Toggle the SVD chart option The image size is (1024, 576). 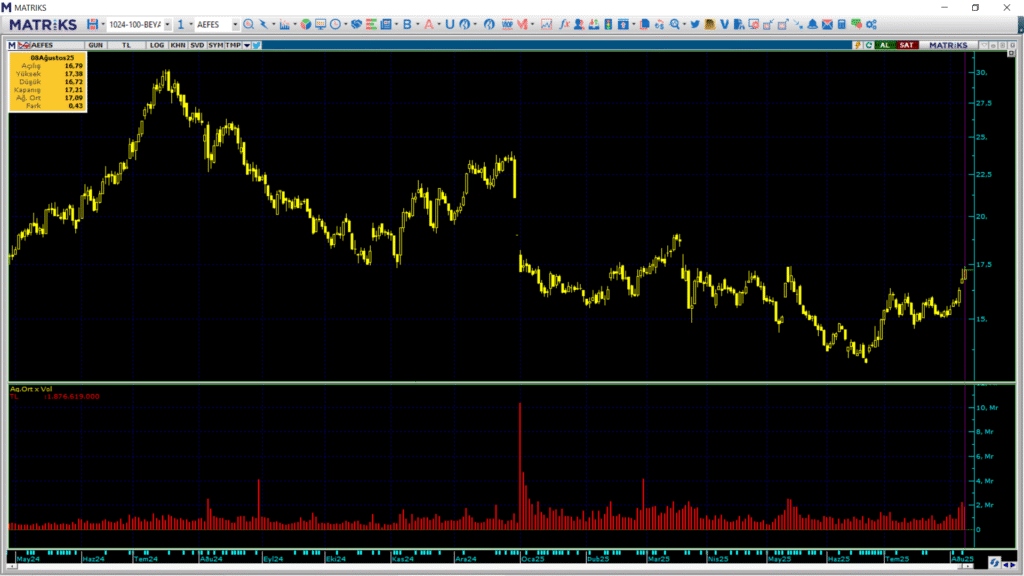(x=197, y=45)
